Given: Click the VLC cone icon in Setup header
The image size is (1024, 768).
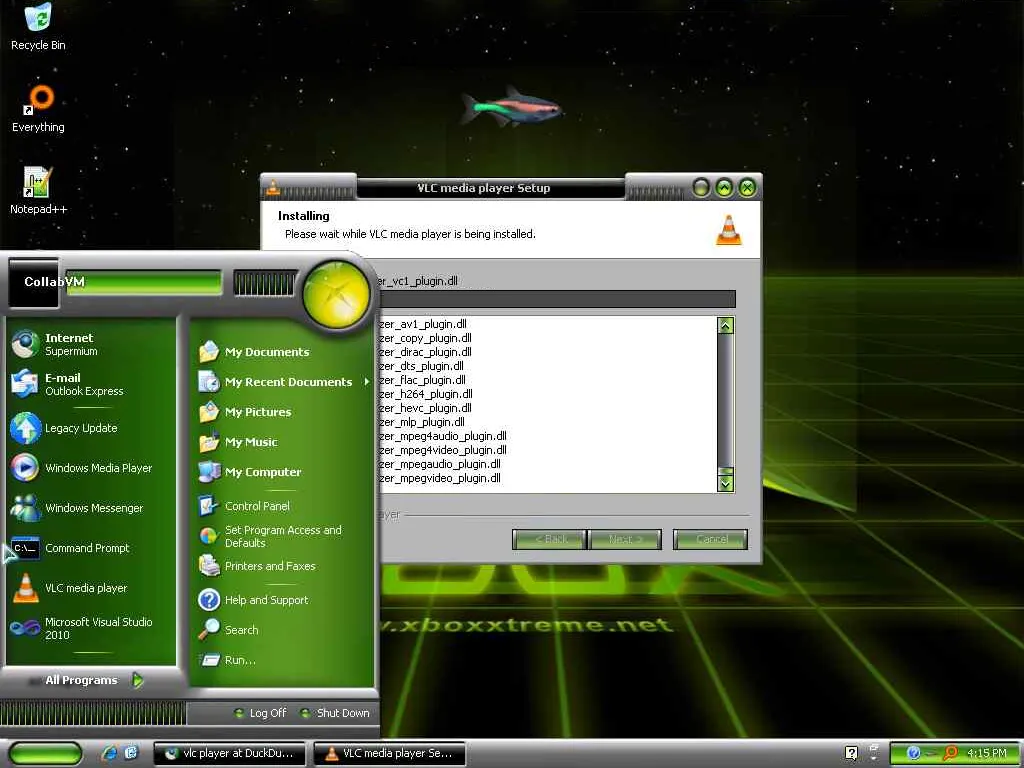Looking at the screenshot, I should (x=728, y=230).
